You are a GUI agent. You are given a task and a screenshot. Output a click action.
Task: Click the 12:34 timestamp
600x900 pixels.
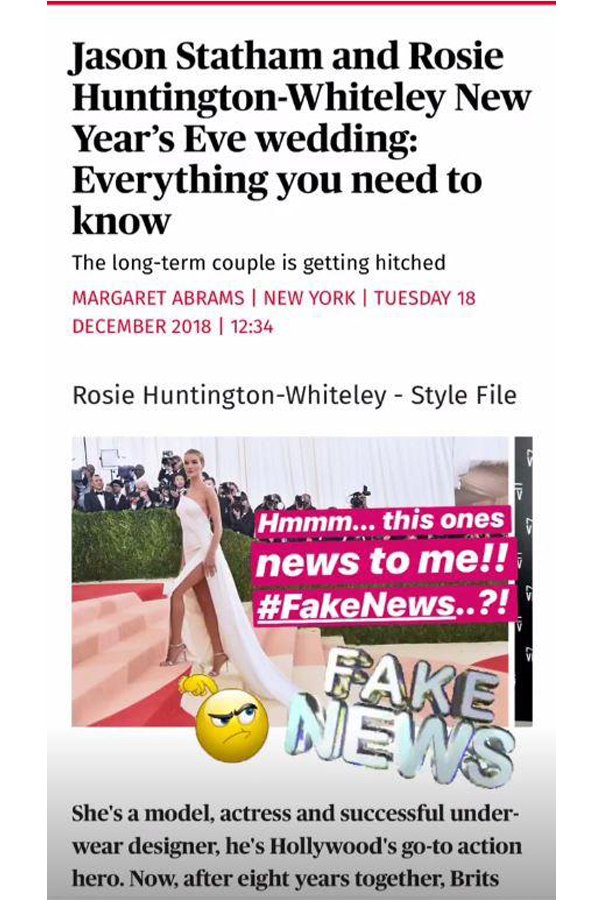(x=252, y=327)
